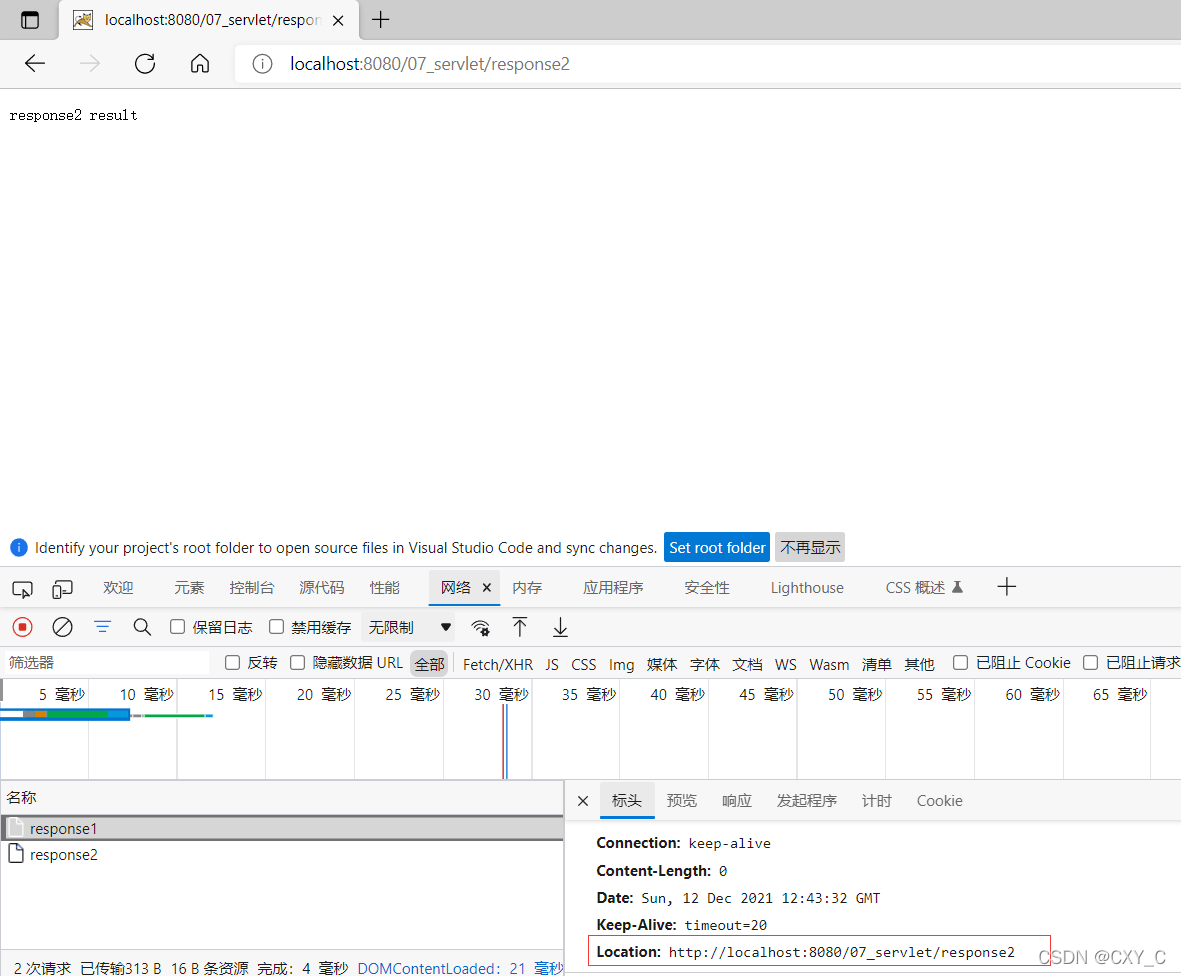Viewport: 1181px width, 976px height.
Task: Filter requests by WS
Action: point(786,664)
